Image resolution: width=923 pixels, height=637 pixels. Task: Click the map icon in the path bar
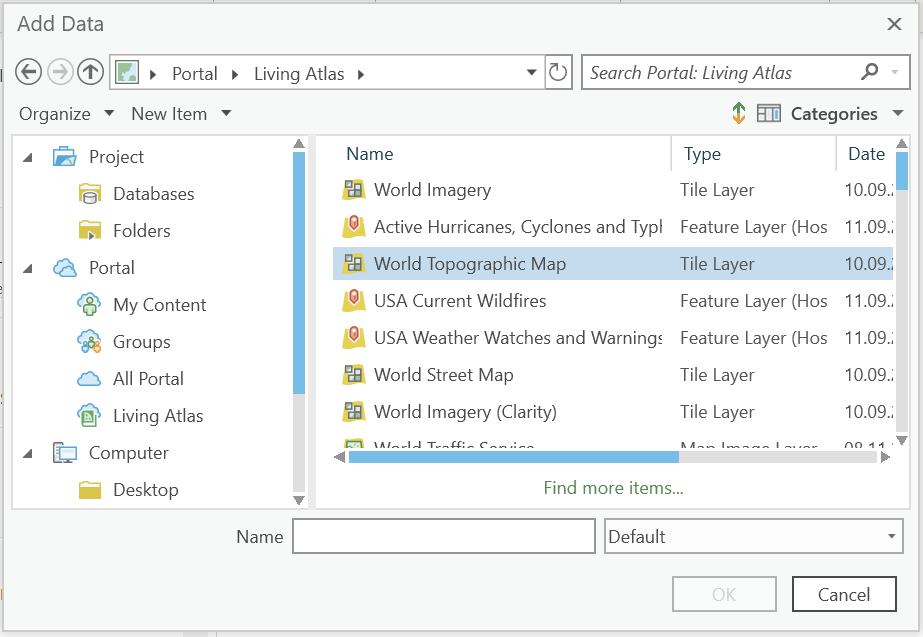click(x=127, y=73)
